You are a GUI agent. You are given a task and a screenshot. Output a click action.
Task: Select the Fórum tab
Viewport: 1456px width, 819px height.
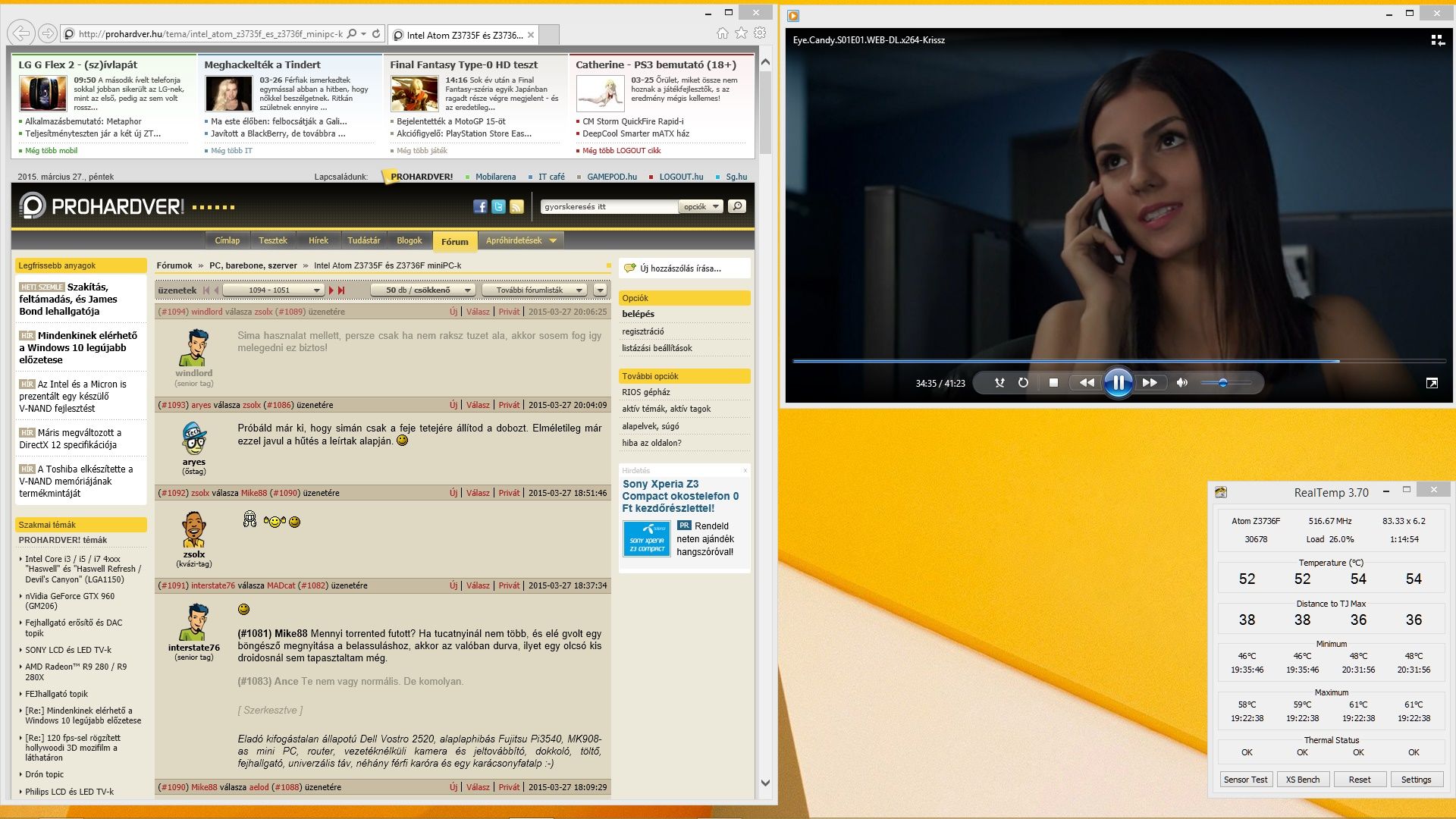click(455, 241)
